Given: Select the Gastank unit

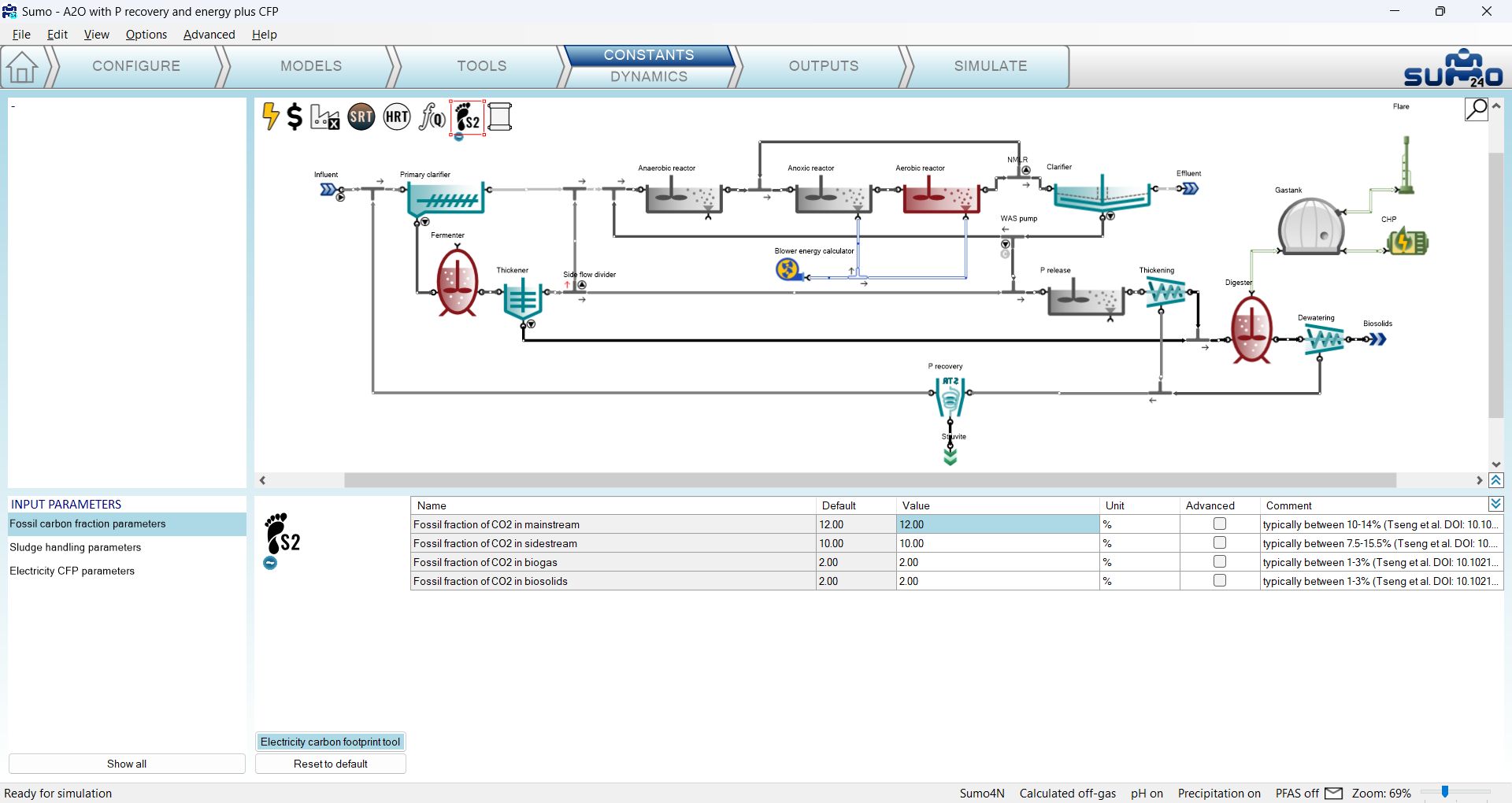Looking at the screenshot, I should 1310,226.
